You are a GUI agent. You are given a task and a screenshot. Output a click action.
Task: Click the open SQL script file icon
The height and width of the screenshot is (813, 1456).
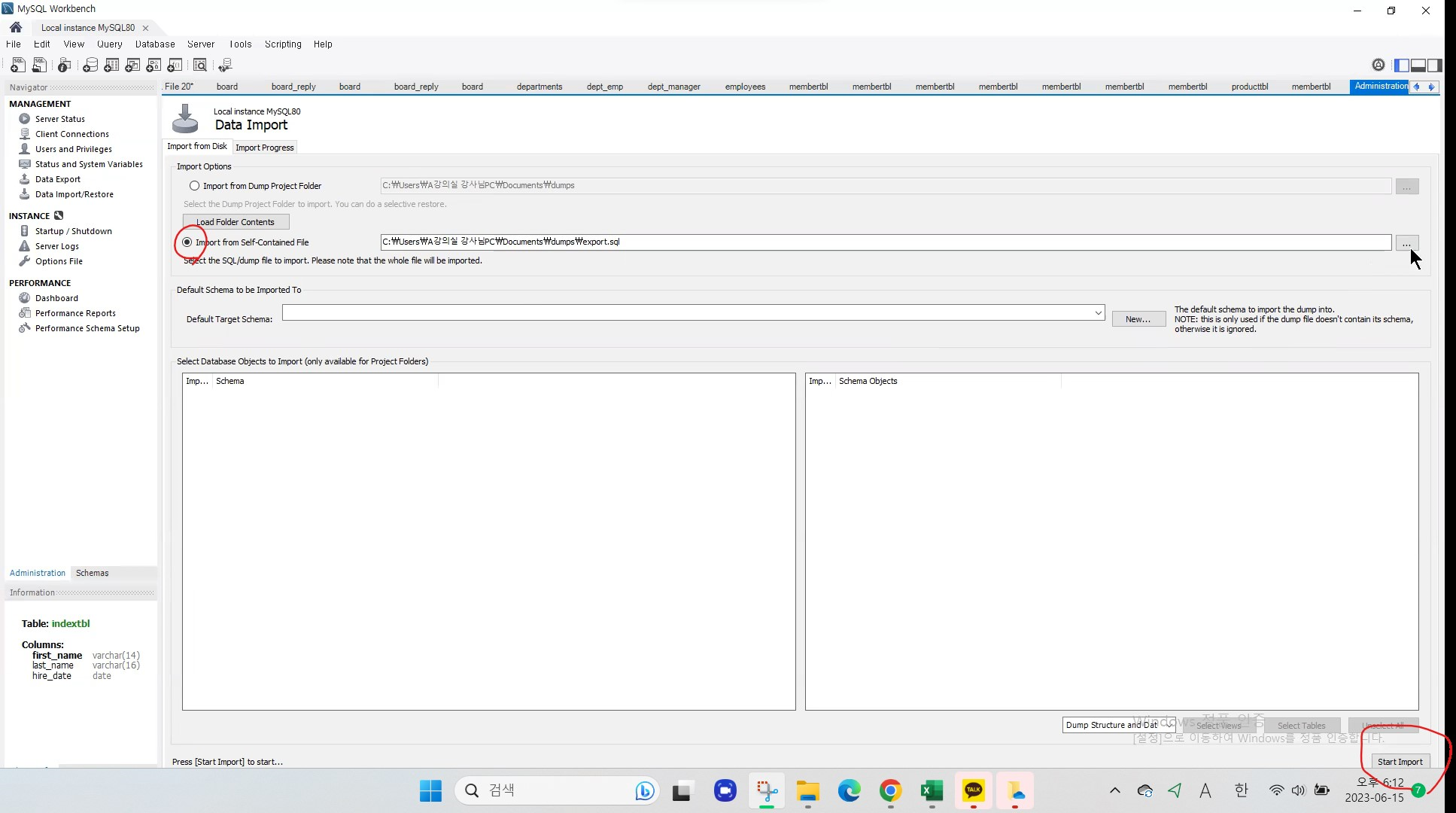(39, 65)
